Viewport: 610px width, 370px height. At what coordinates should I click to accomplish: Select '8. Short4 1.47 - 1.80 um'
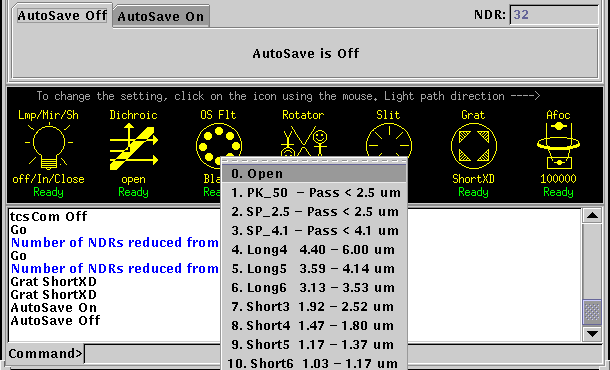tap(314, 325)
